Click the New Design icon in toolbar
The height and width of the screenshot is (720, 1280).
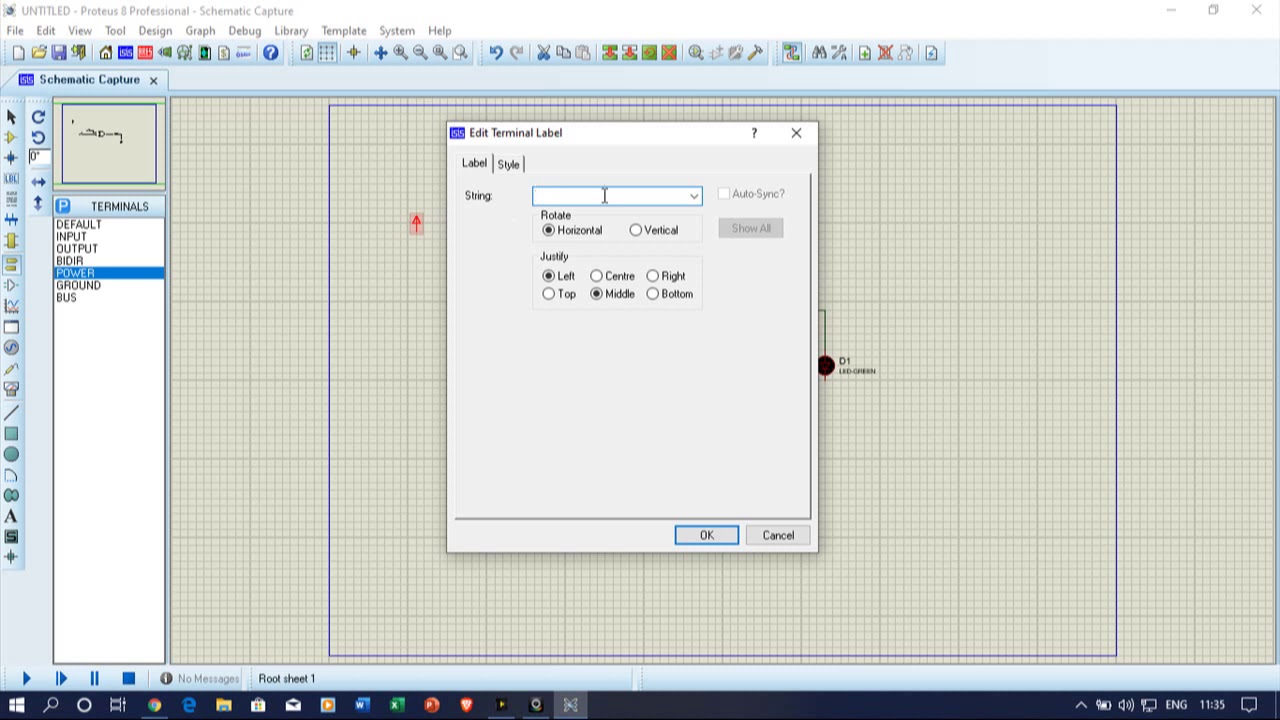pyautogui.click(x=18, y=53)
